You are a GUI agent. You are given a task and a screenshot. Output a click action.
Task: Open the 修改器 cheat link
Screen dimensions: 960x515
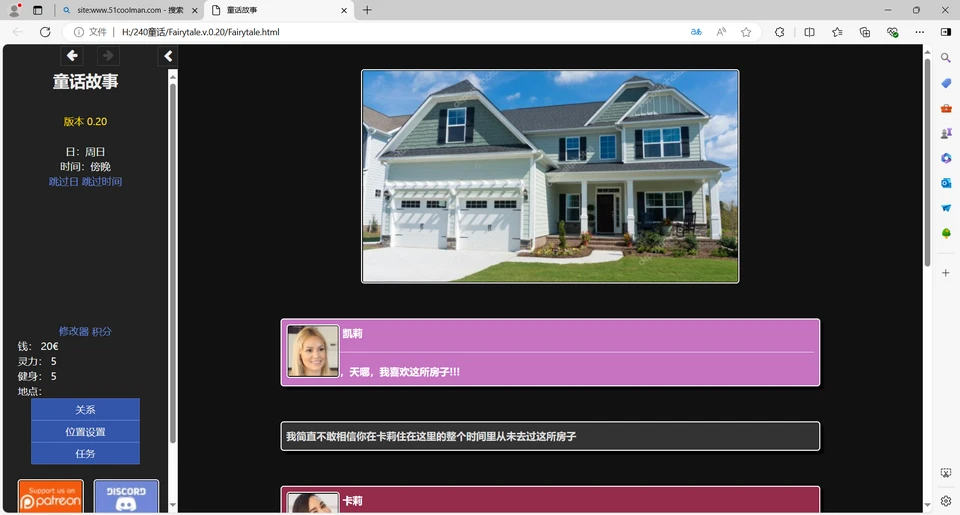73,331
